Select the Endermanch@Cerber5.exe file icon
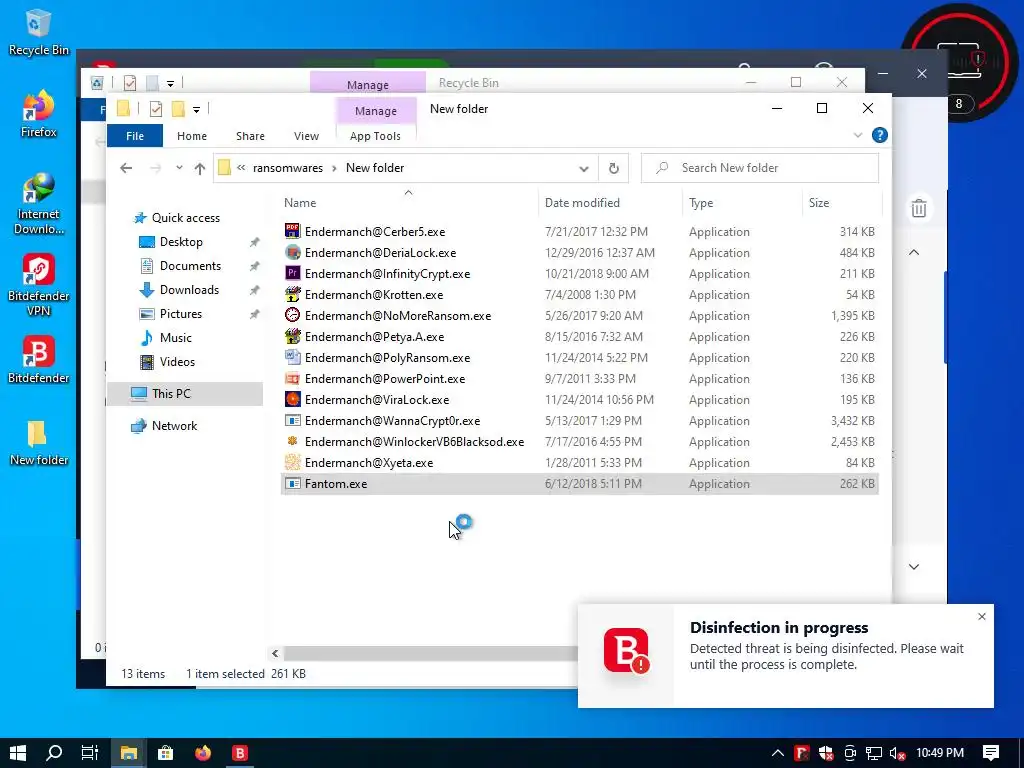Screen dimensions: 1024x768 coord(293,231)
